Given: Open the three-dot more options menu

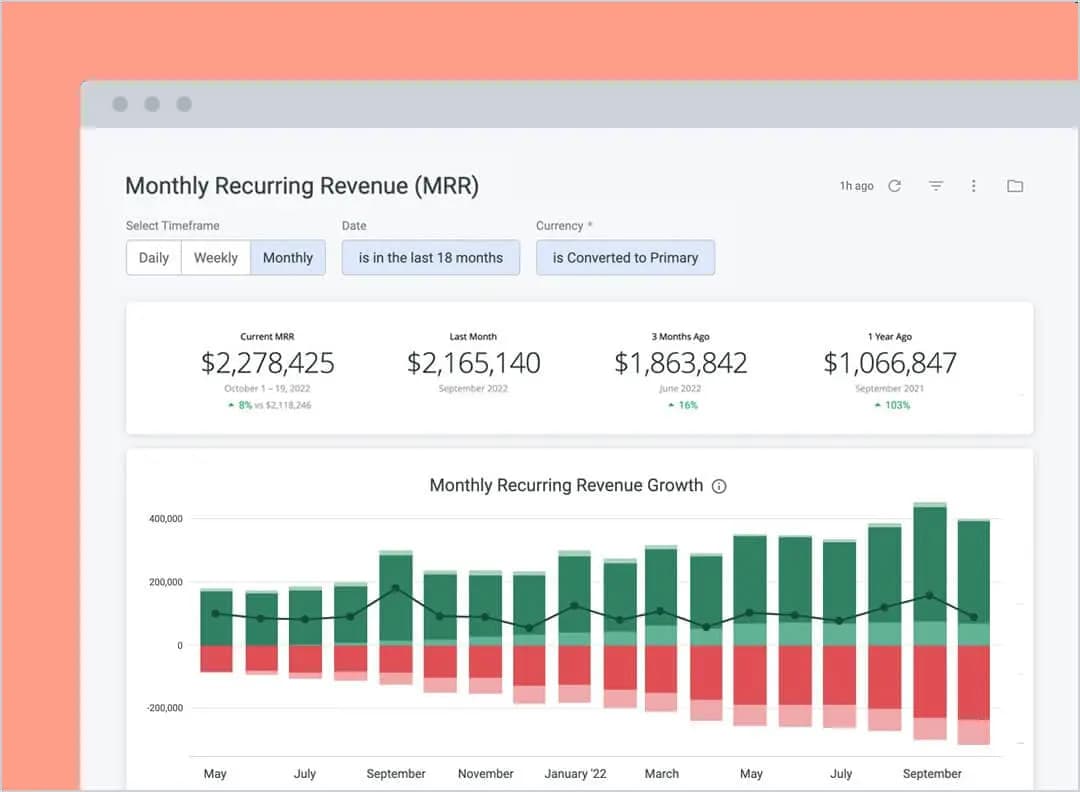Looking at the screenshot, I should coord(974,186).
